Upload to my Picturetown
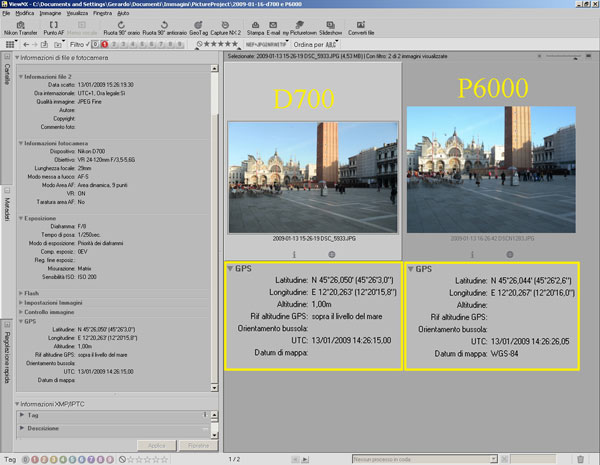 [x=300, y=28]
